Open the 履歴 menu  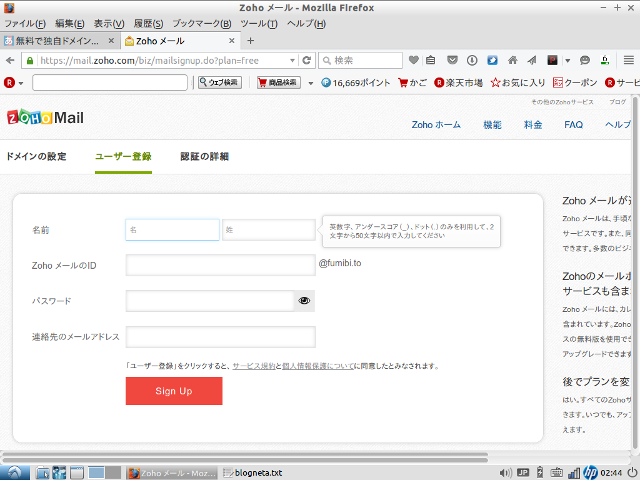(x=148, y=24)
